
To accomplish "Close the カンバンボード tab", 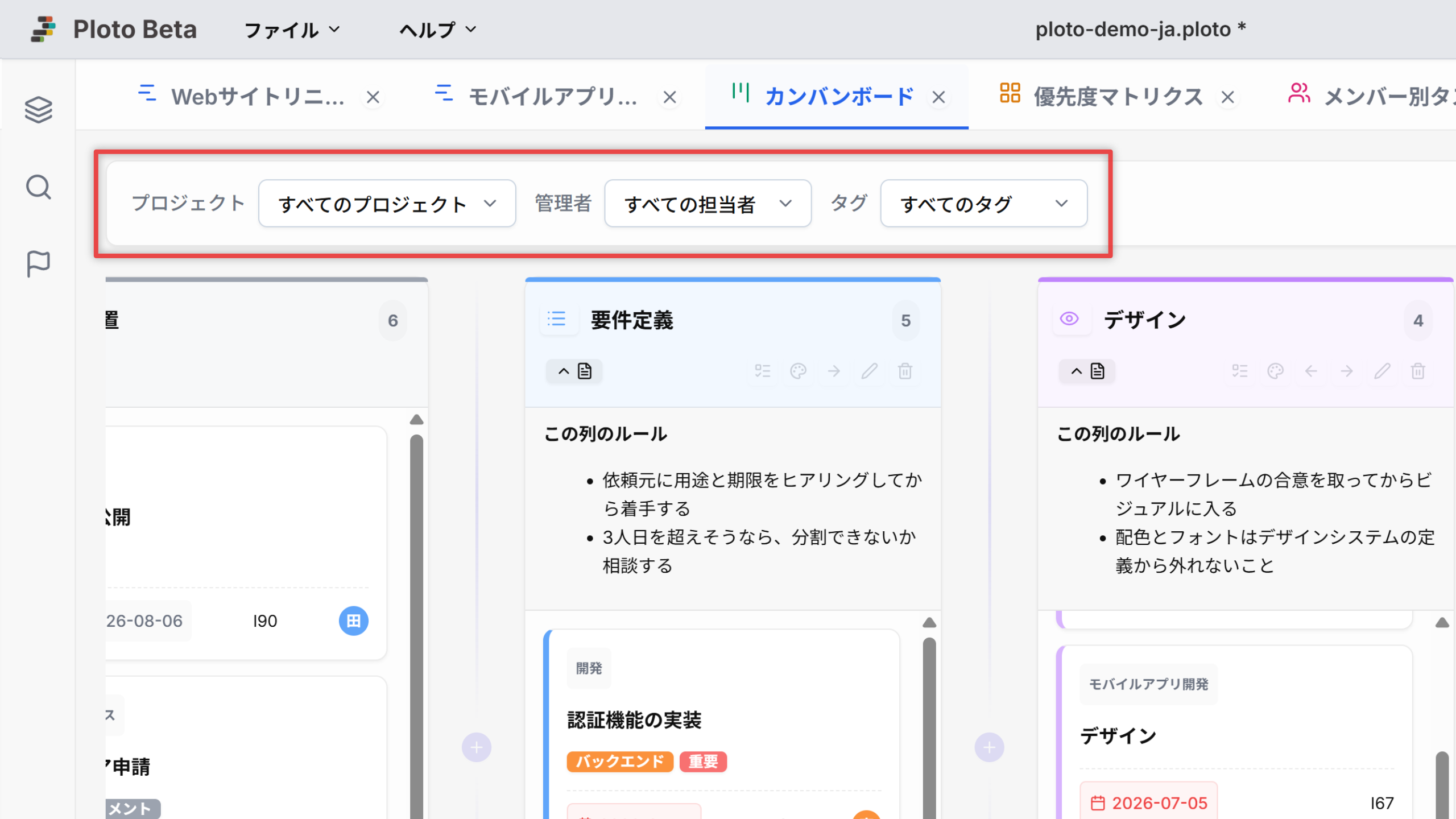I will [939, 97].
